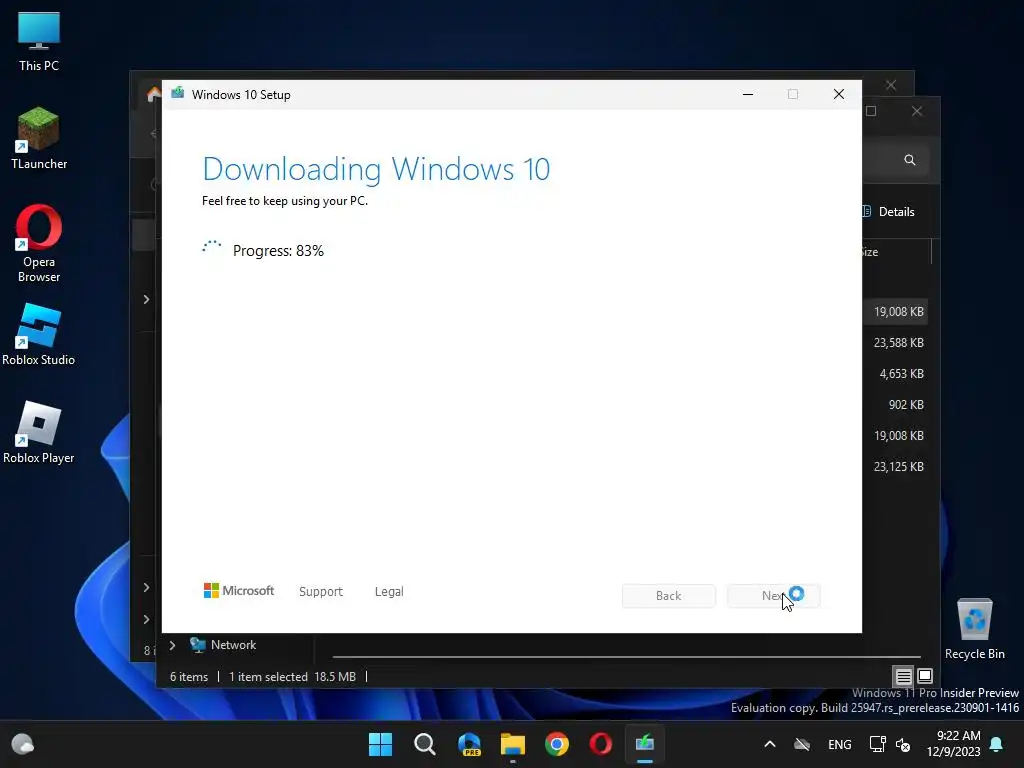The width and height of the screenshot is (1024, 768).
Task: Click the Windows 10 Setup title icon
Action: point(178,93)
